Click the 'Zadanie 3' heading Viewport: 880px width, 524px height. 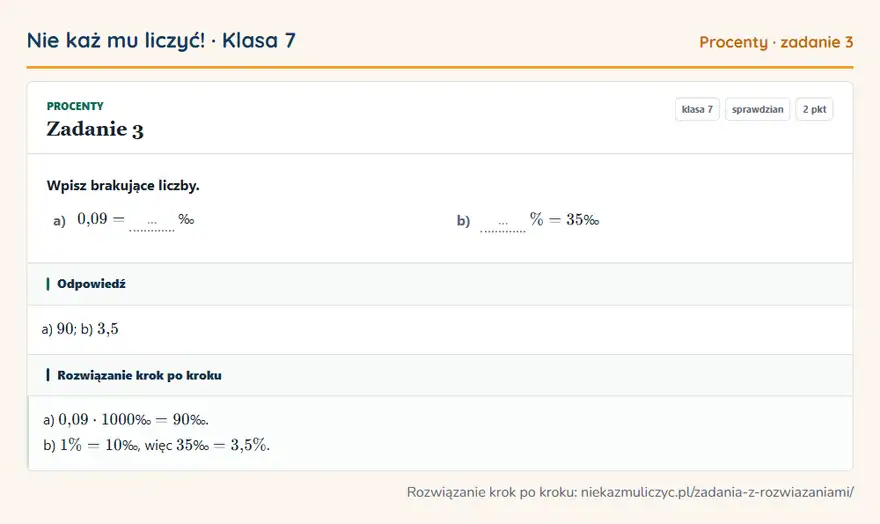pos(95,129)
